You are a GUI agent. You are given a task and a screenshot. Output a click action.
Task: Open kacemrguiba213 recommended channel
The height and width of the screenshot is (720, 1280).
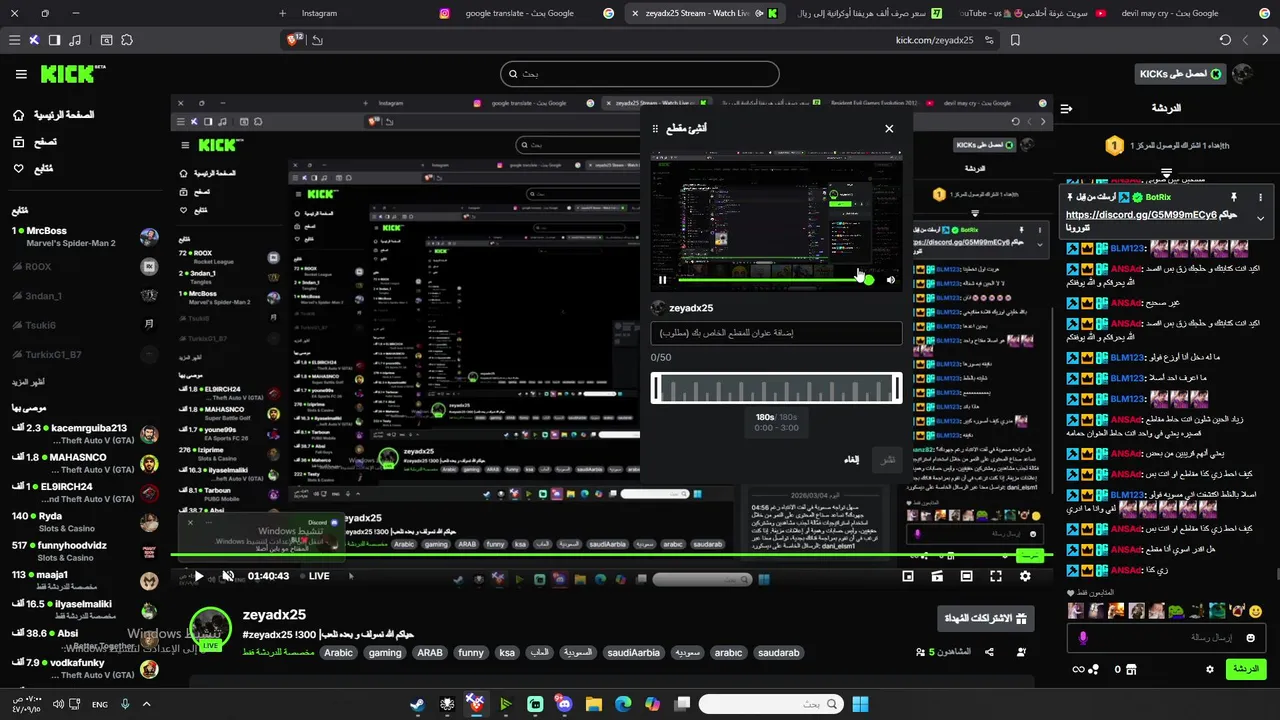tap(85, 434)
